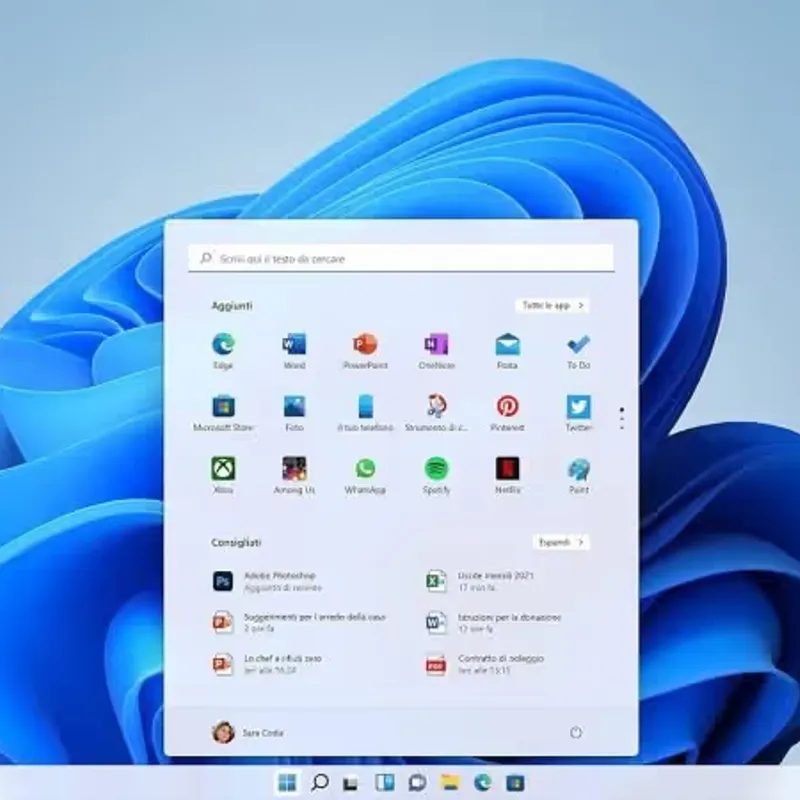Open the Twitter app

click(x=579, y=412)
